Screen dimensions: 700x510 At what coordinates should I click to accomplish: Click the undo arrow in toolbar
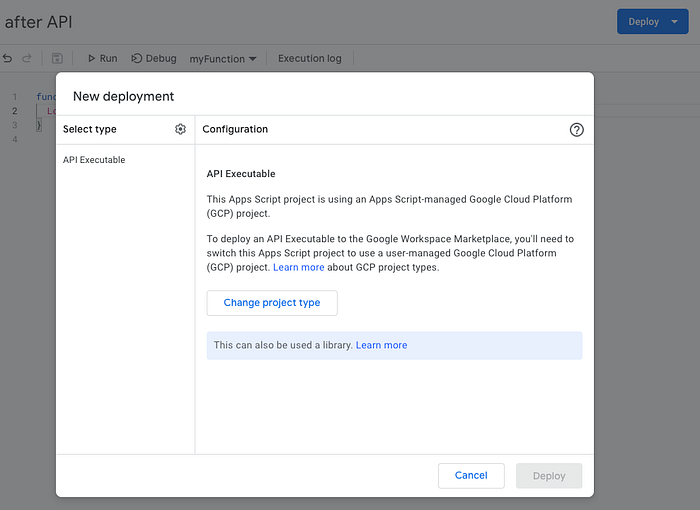8,59
